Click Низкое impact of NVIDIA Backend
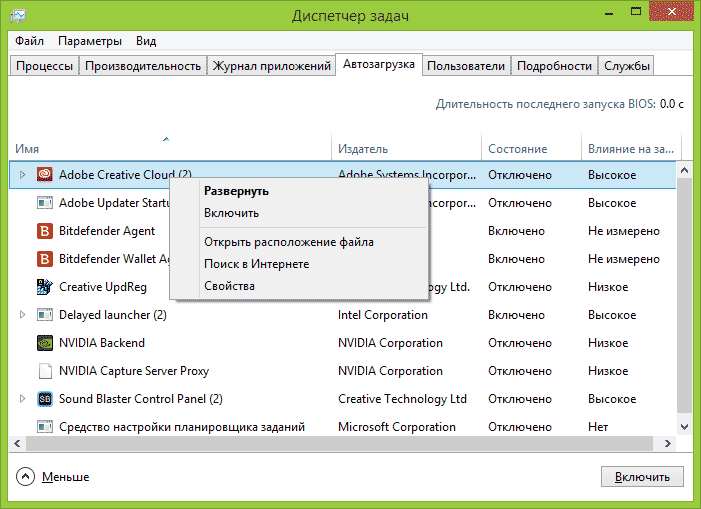 coord(608,343)
